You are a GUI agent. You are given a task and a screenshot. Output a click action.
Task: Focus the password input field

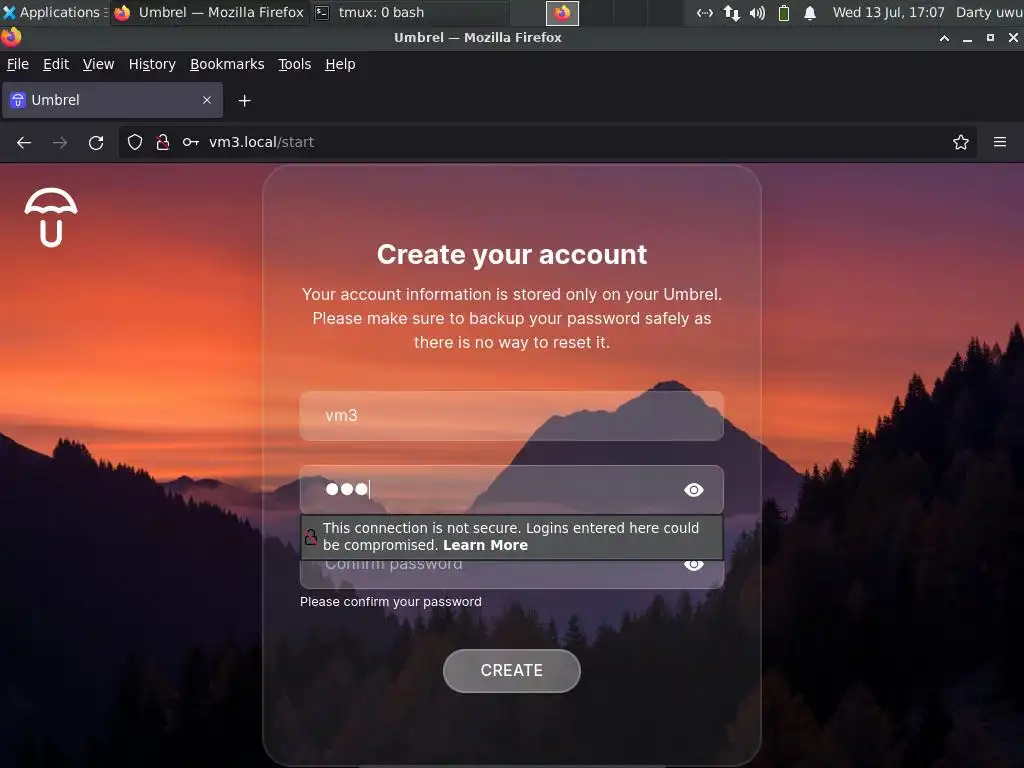click(511, 490)
